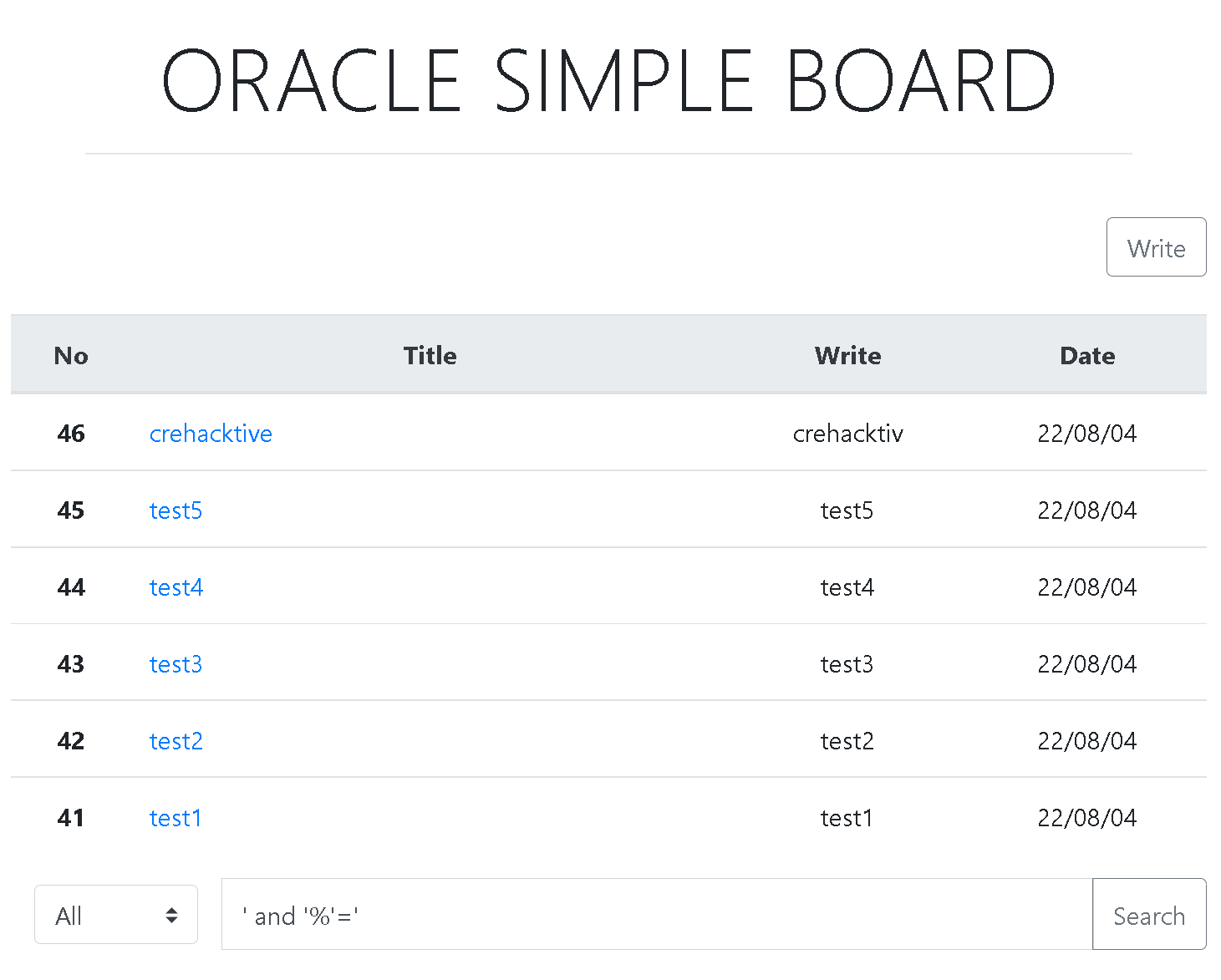Open the test4 post link
The image size is (1221, 980).
[x=176, y=587]
